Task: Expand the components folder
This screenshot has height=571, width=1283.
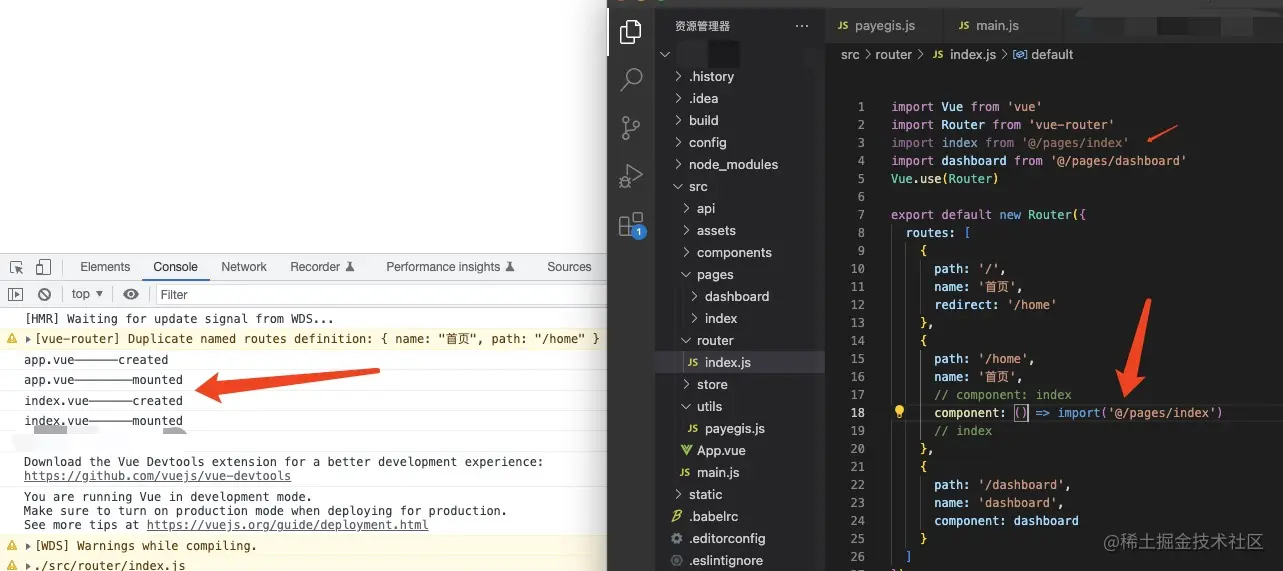Action: 740,252
